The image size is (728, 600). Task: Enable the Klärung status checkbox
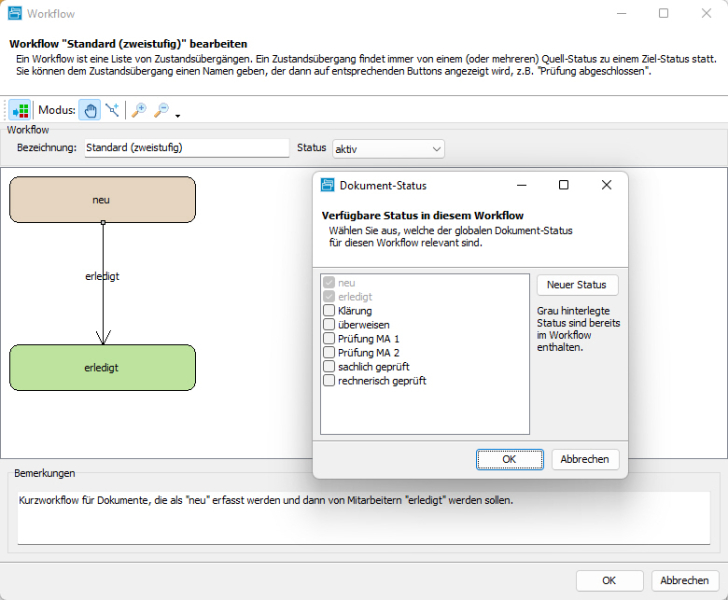click(x=329, y=310)
